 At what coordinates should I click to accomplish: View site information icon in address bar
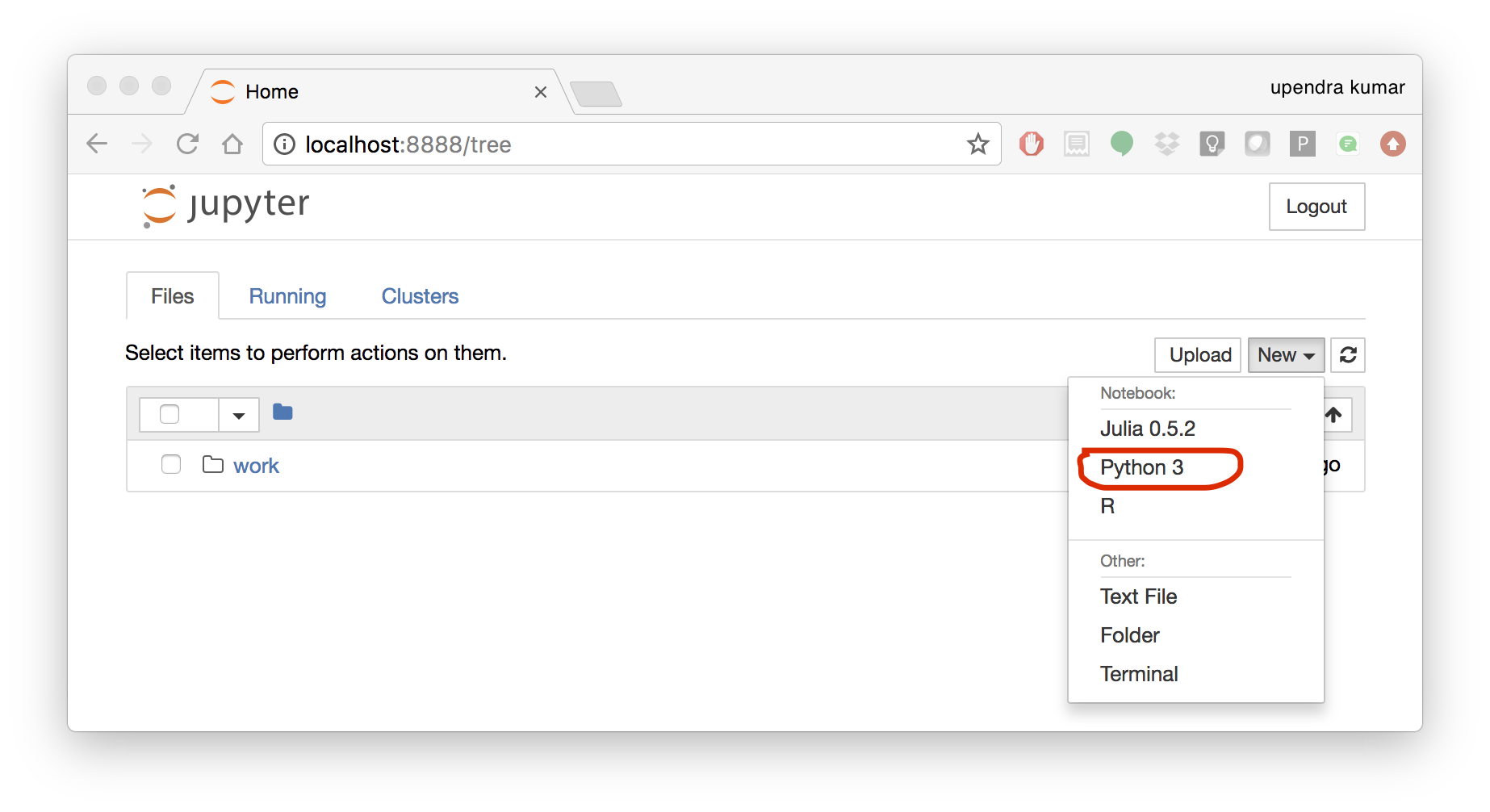pyautogui.click(x=284, y=144)
